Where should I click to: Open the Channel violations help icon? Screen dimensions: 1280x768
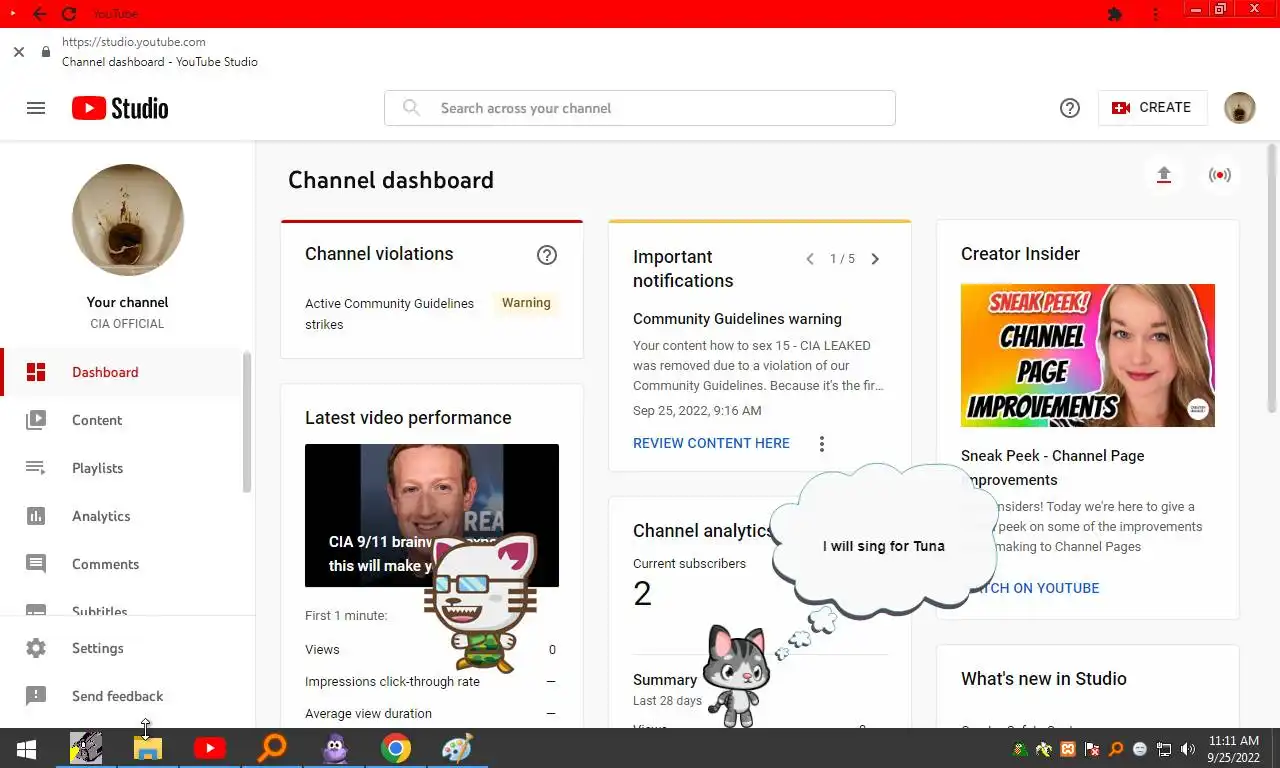[x=547, y=255]
